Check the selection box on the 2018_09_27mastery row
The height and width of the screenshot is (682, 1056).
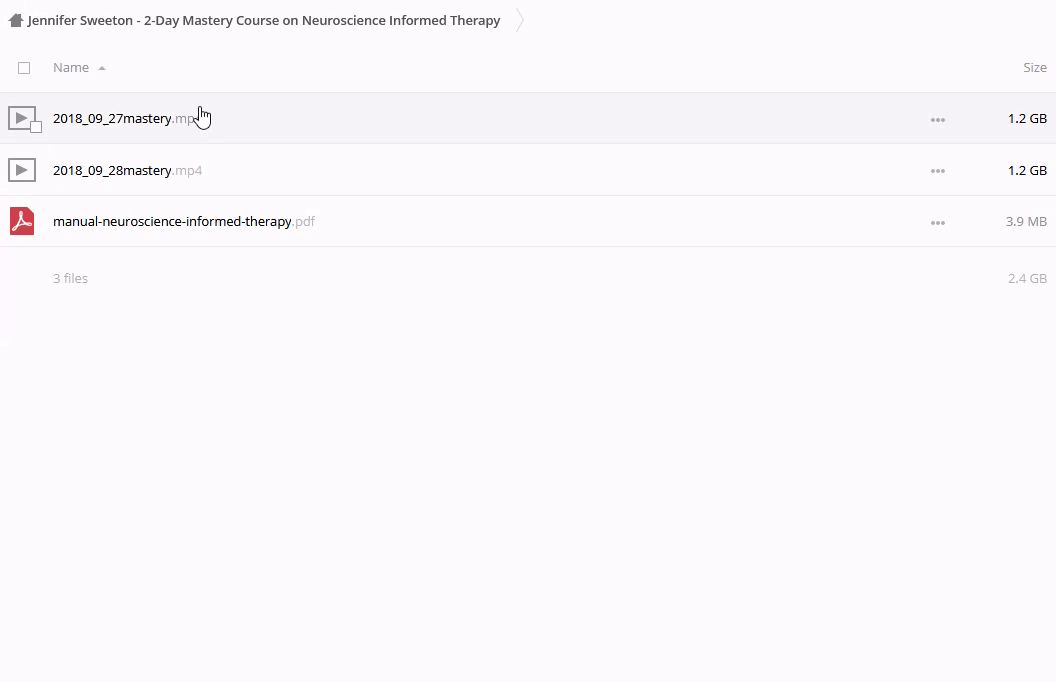(x=36, y=127)
